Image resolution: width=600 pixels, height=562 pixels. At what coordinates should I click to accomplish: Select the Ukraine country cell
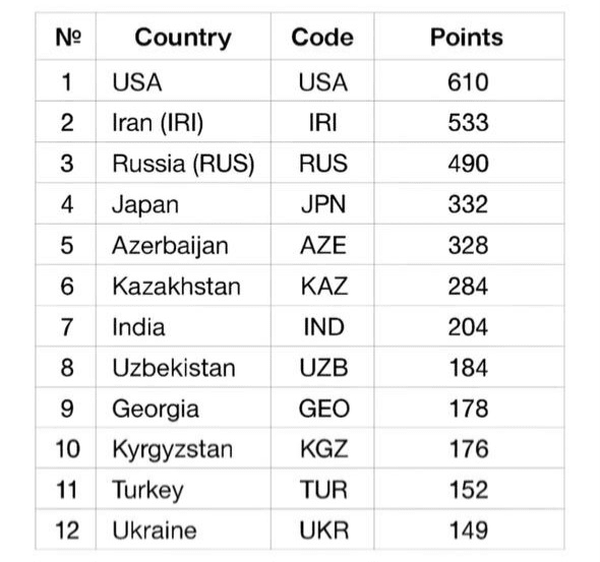[x=154, y=531]
